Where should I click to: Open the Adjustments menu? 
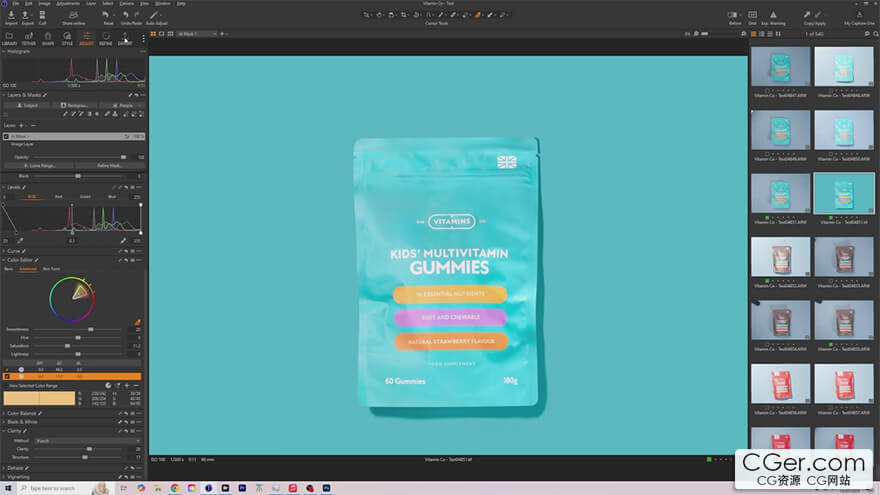click(x=69, y=3)
